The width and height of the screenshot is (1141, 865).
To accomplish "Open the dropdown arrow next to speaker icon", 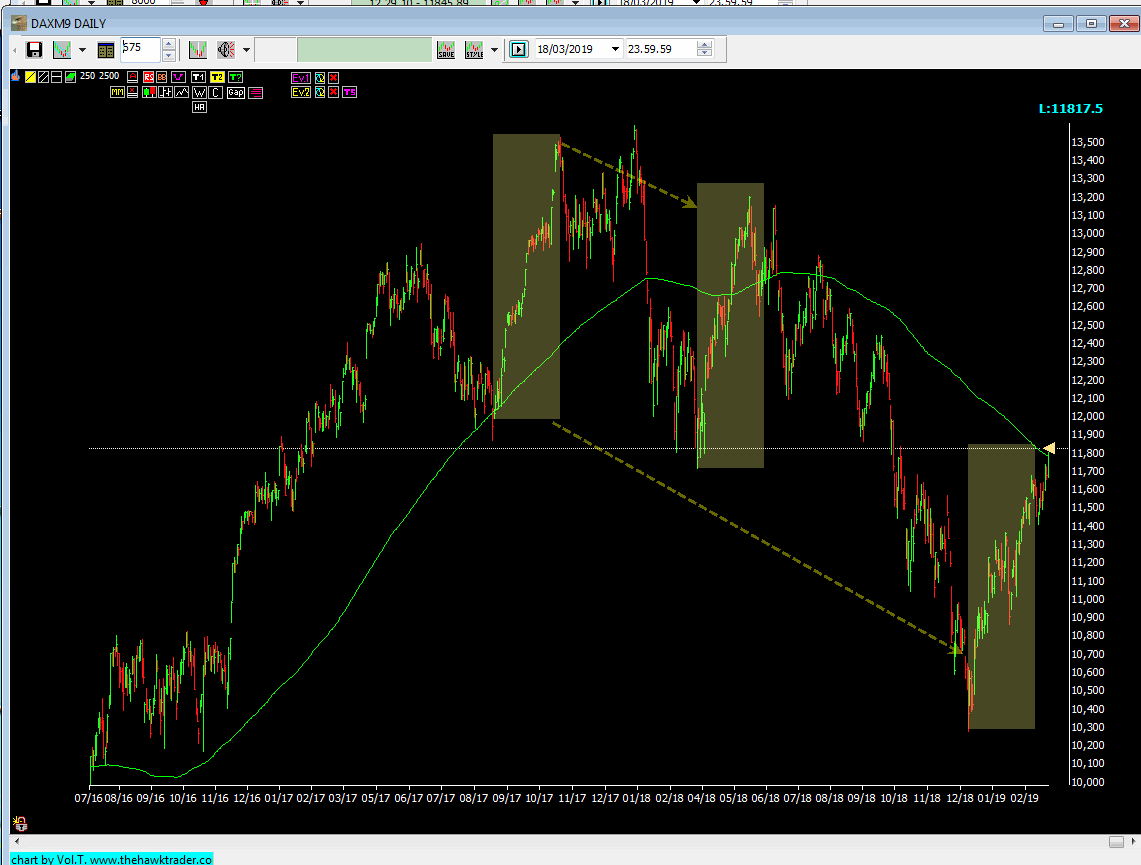I will (247, 49).
